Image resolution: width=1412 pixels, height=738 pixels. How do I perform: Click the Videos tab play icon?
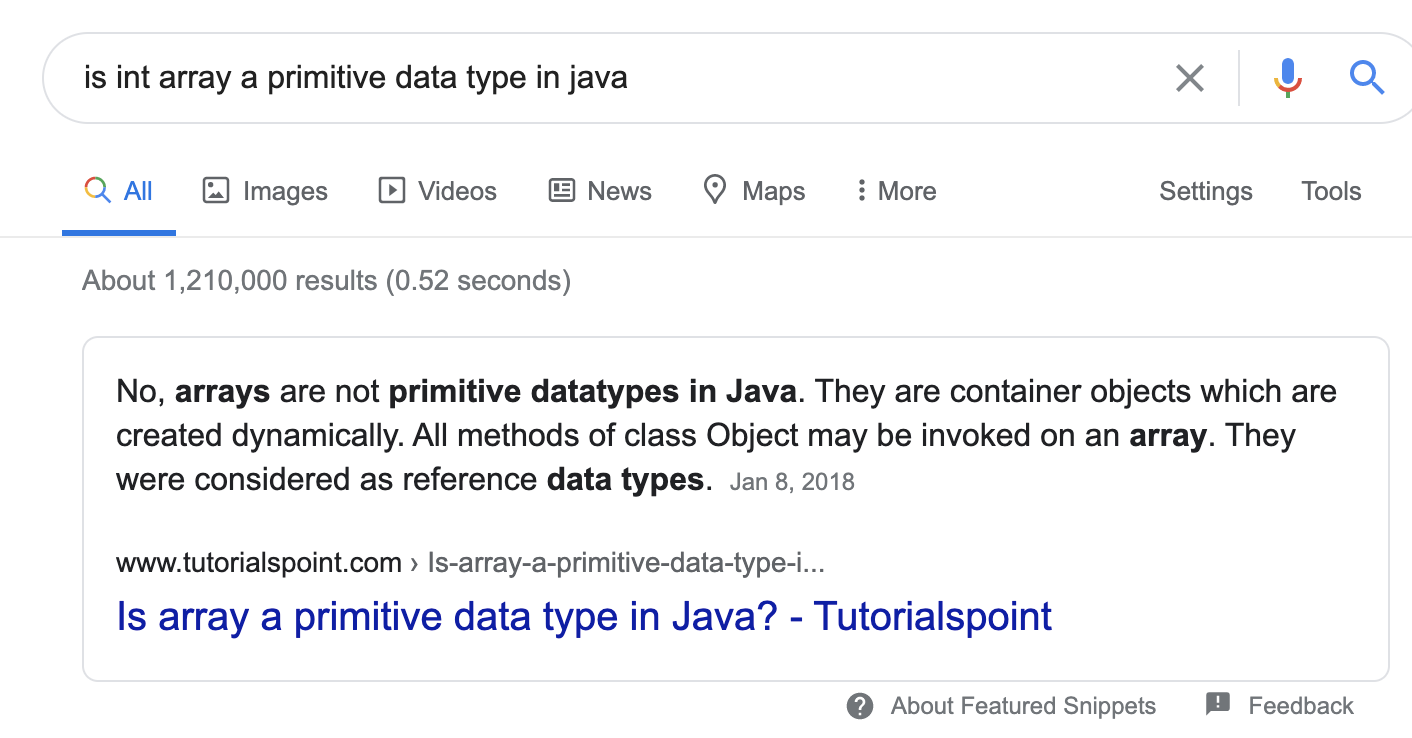392,190
